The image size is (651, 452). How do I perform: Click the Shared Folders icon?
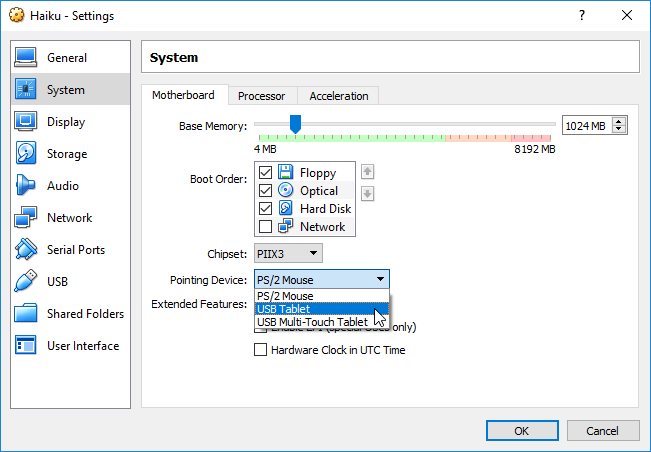pyautogui.click(x=27, y=314)
